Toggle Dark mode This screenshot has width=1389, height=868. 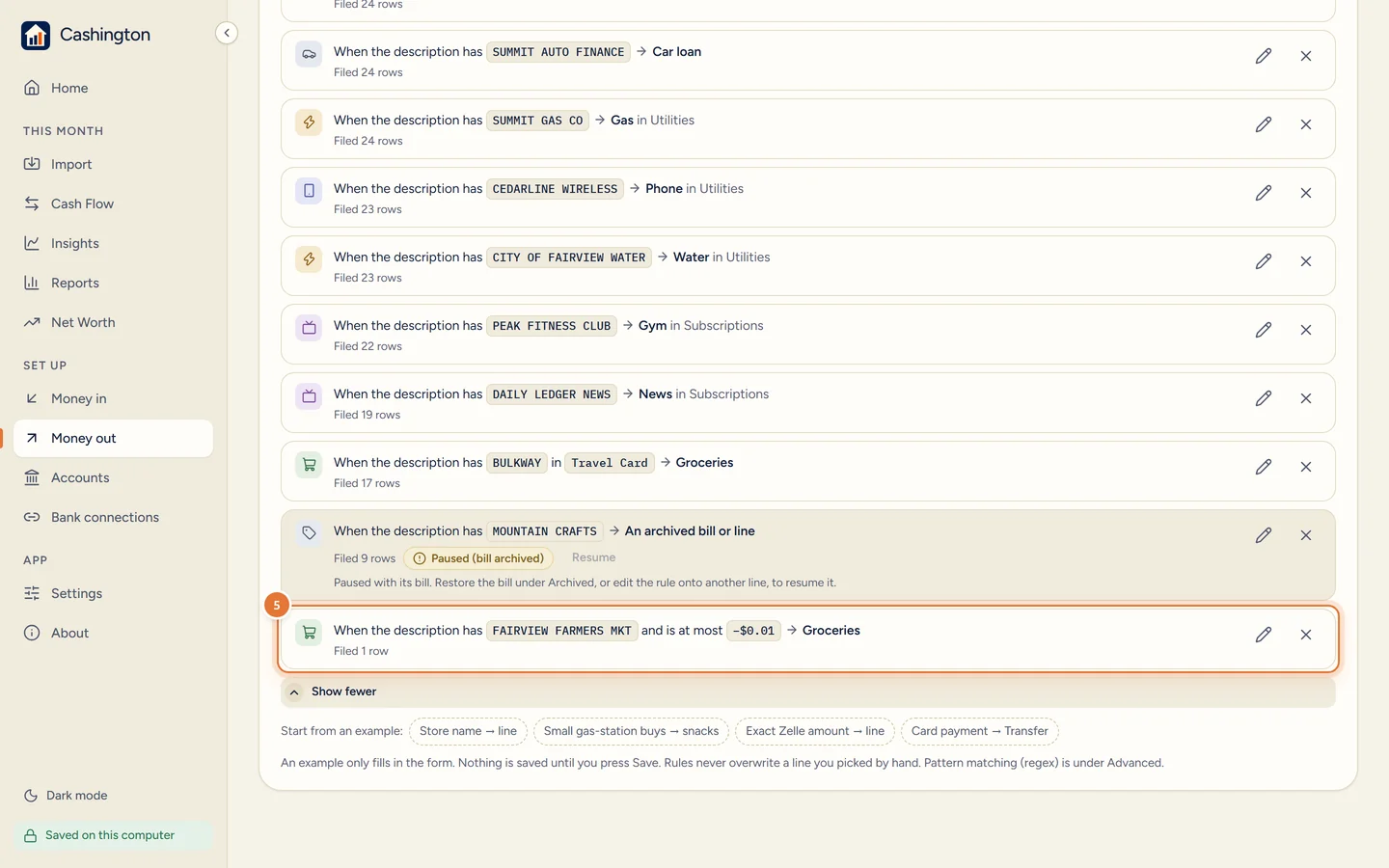click(66, 796)
